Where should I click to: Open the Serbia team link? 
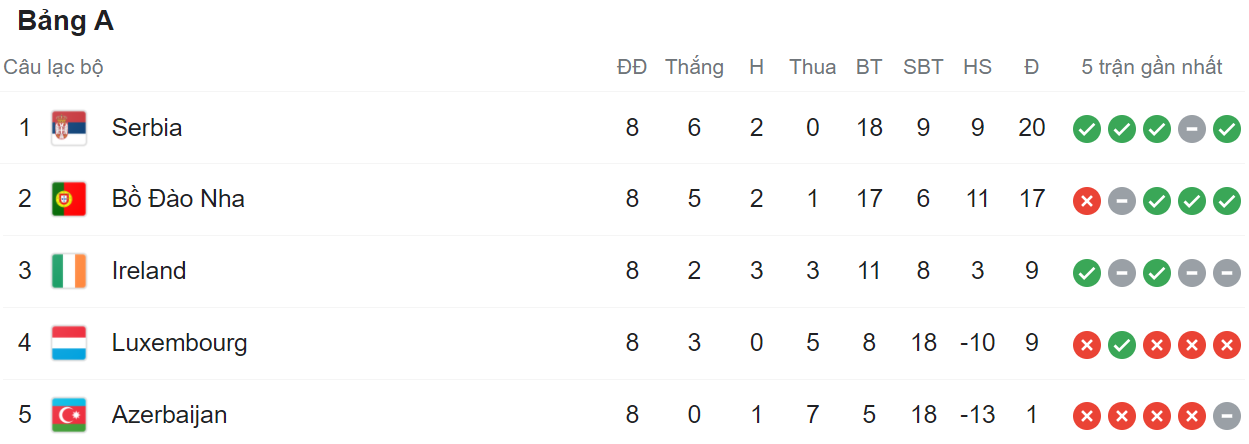click(x=147, y=128)
